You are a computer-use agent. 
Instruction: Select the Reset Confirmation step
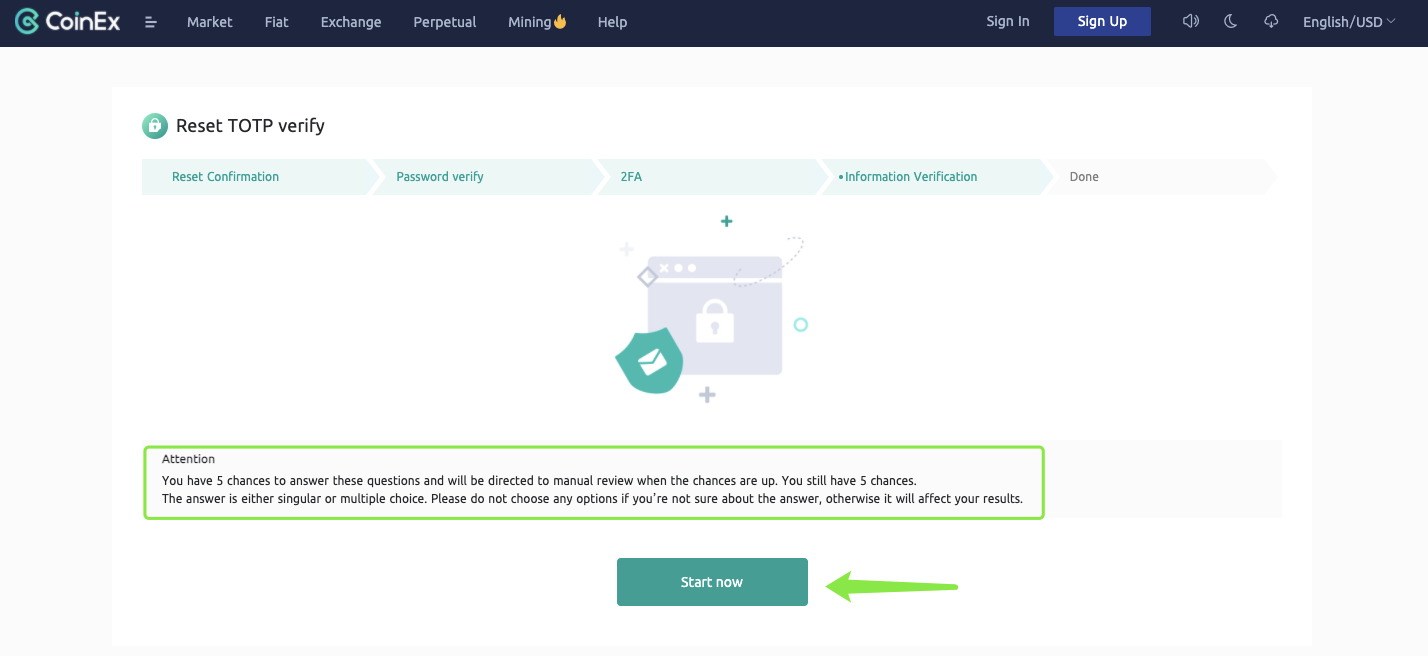click(x=225, y=177)
